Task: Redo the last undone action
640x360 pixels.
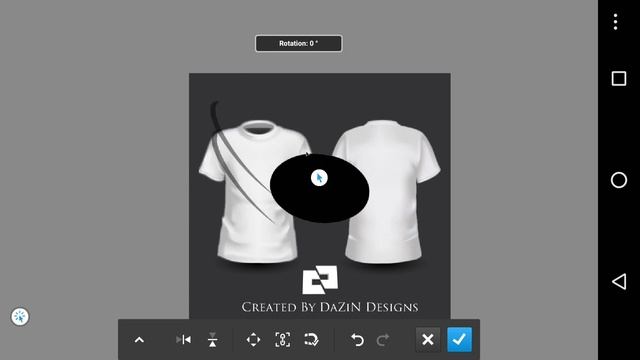Action: click(383, 340)
